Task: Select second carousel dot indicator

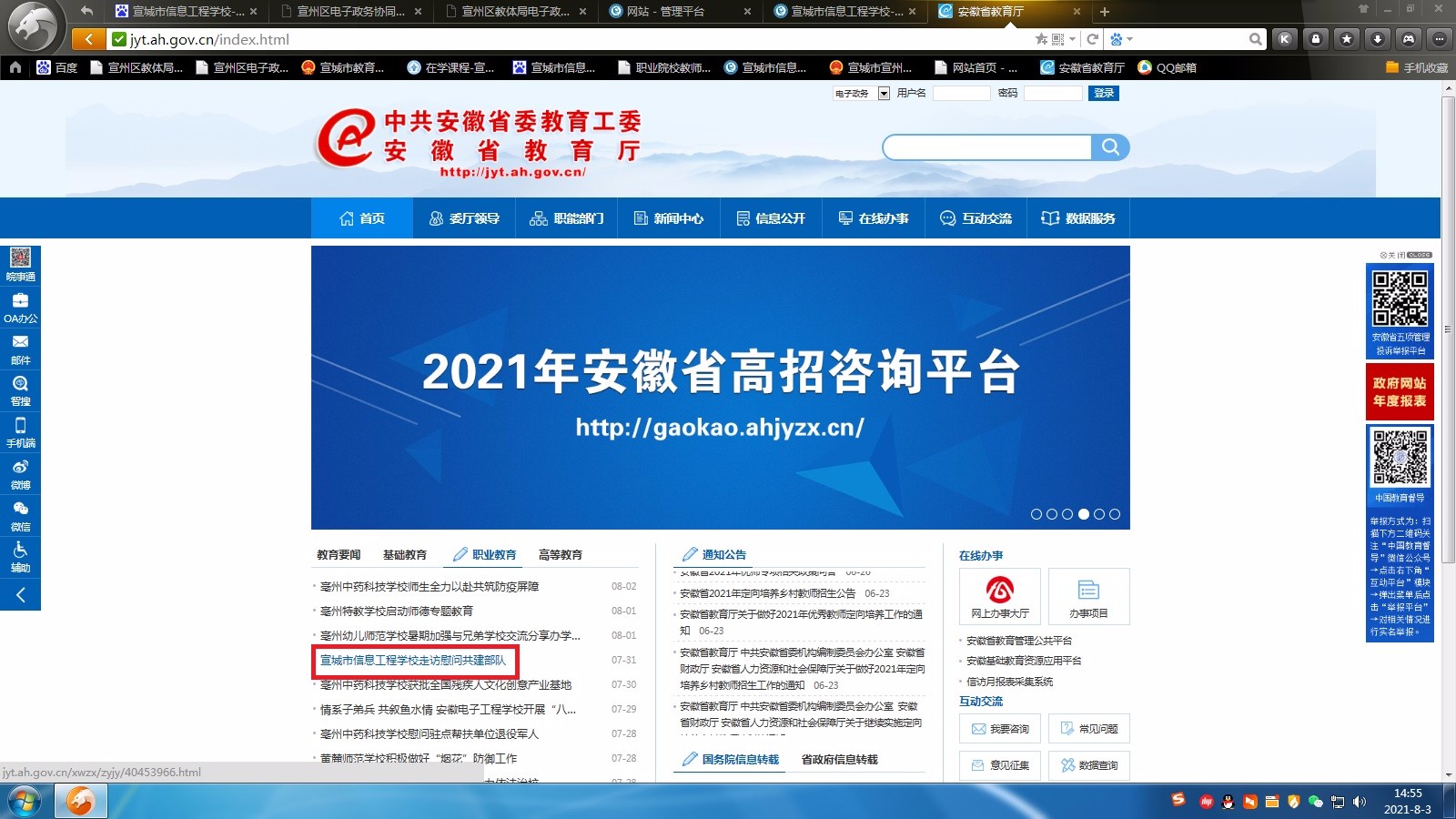Action: pos(1052,514)
